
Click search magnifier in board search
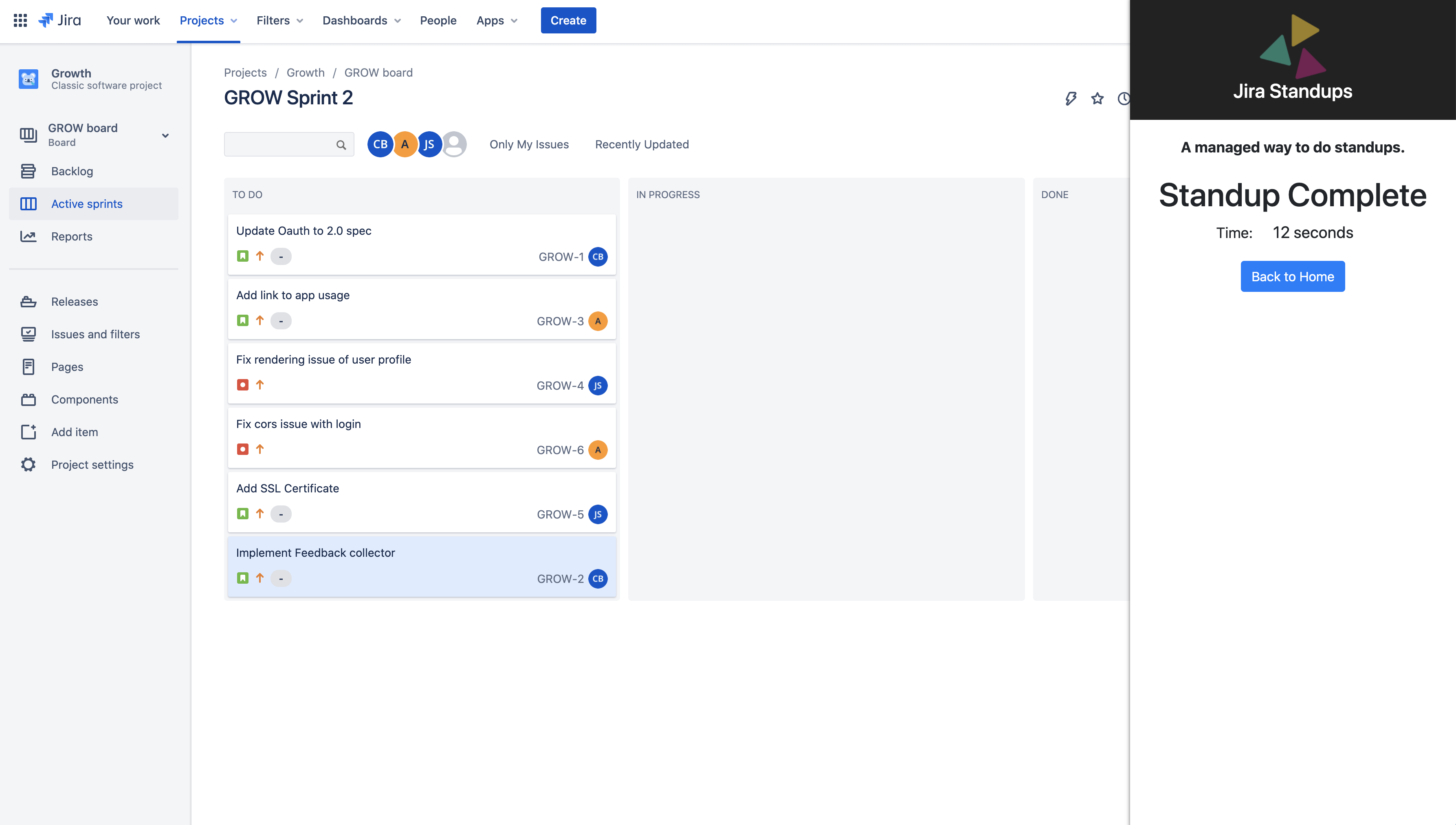point(341,145)
